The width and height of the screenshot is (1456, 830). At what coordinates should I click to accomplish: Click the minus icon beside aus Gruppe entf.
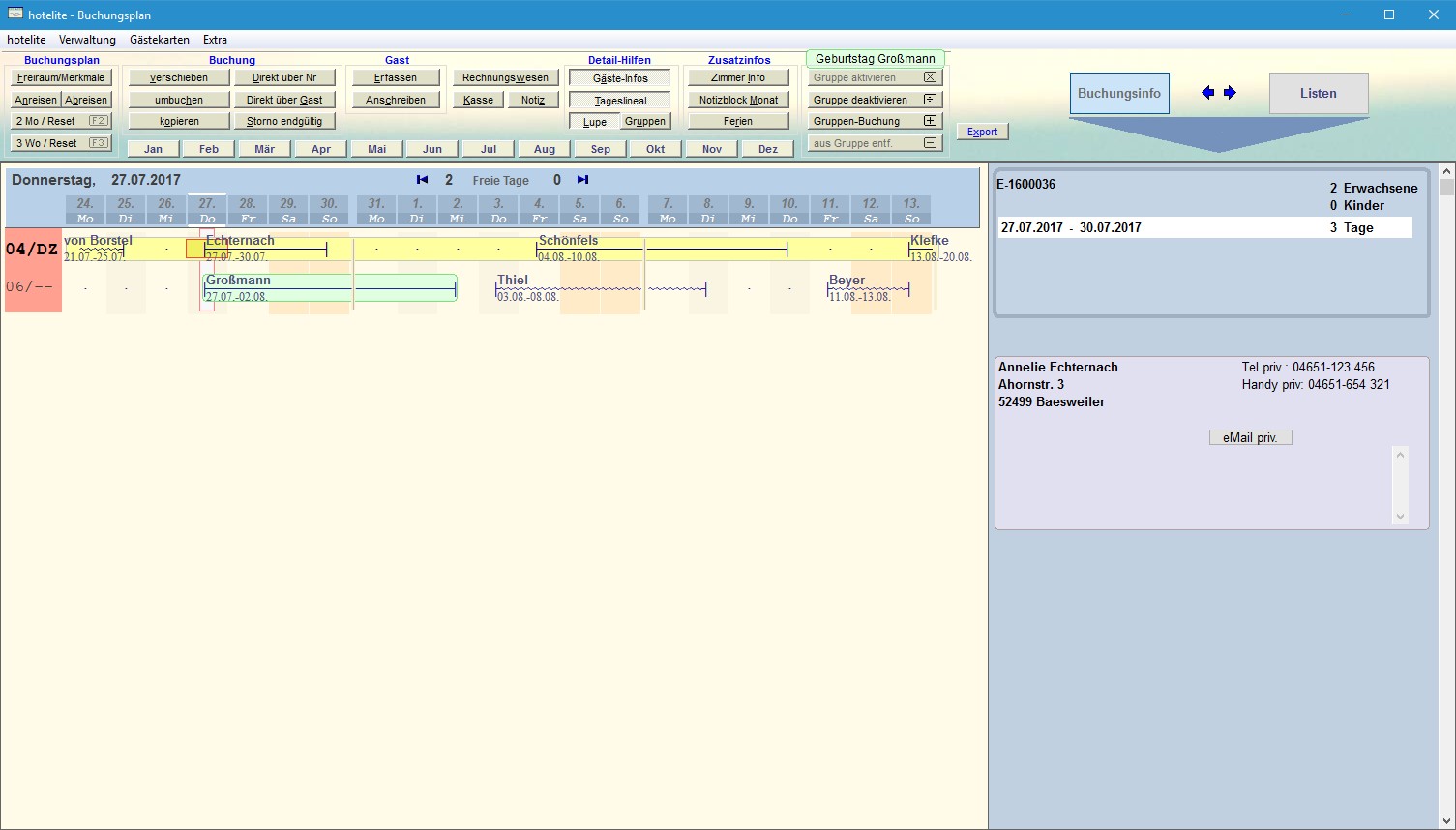tap(930, 143)
